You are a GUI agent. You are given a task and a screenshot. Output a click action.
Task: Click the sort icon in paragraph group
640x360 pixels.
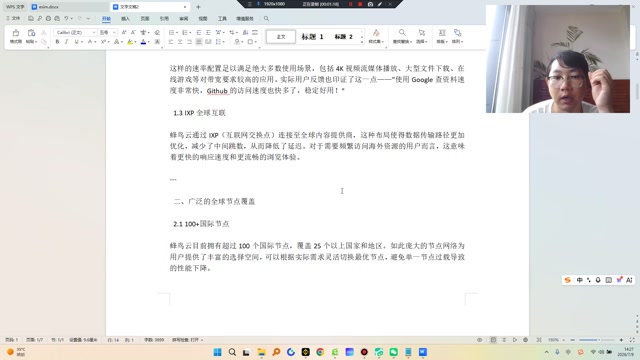coord(245,32)
